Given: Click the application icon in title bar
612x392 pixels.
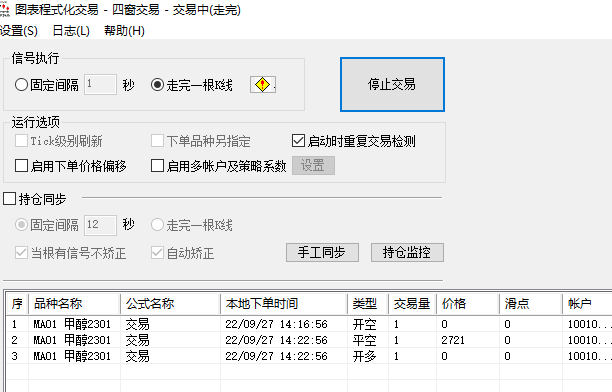Looking at the screenshot, I should click(x=4, y=9).
